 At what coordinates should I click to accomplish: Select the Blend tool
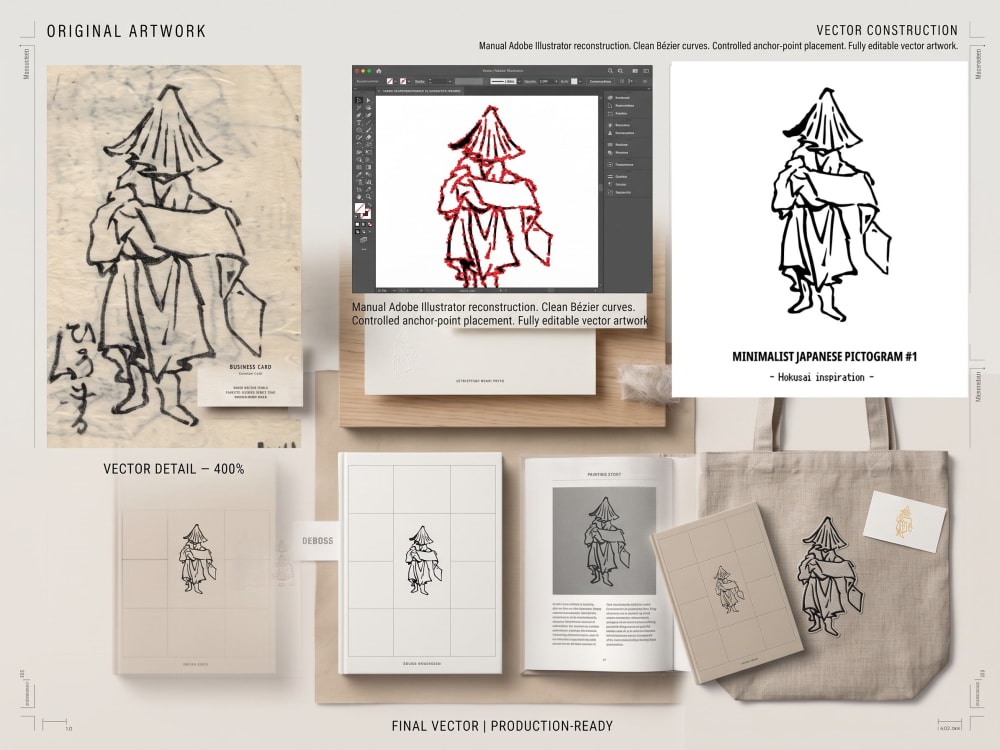369,175
